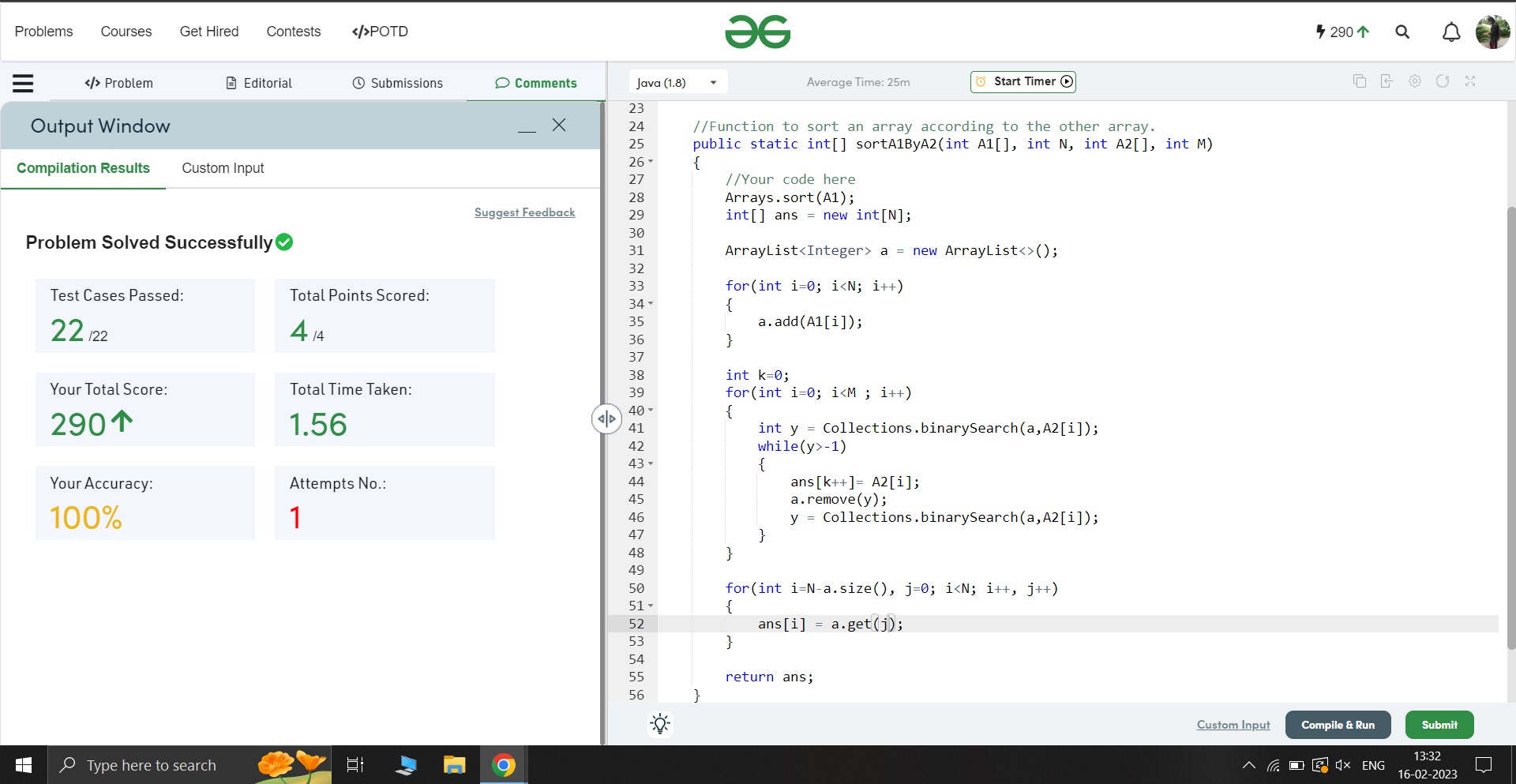Toggle fullscreen editor icon
This screenshot has height=784, width=1516.
click(1470, 81)
